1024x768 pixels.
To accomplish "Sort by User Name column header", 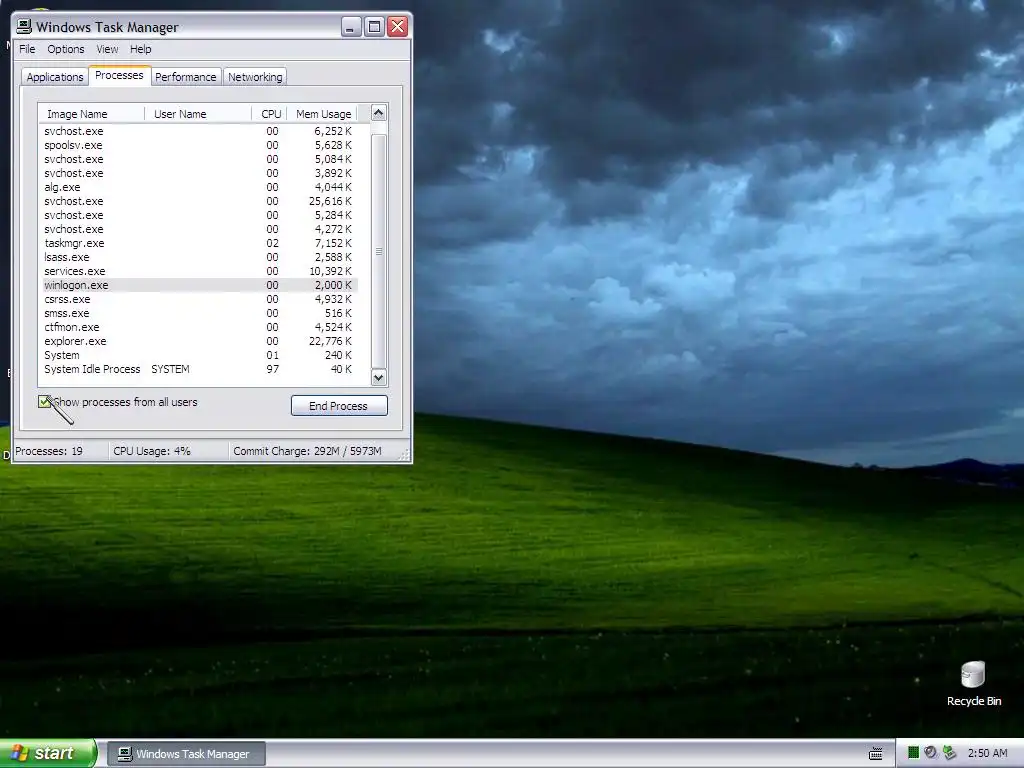I will coord(198,114).
